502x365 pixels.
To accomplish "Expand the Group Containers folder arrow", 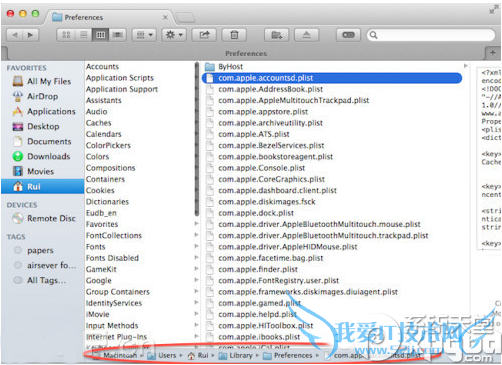I will coord(196,291).
